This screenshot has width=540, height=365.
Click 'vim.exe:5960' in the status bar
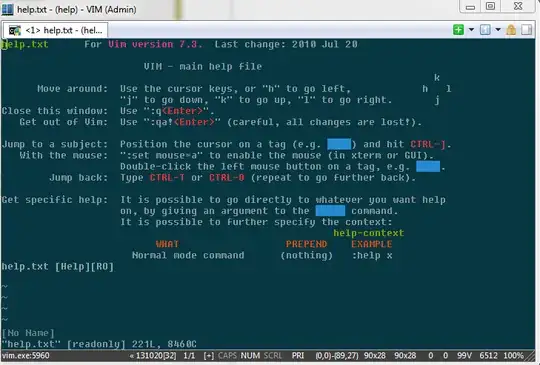26,355
